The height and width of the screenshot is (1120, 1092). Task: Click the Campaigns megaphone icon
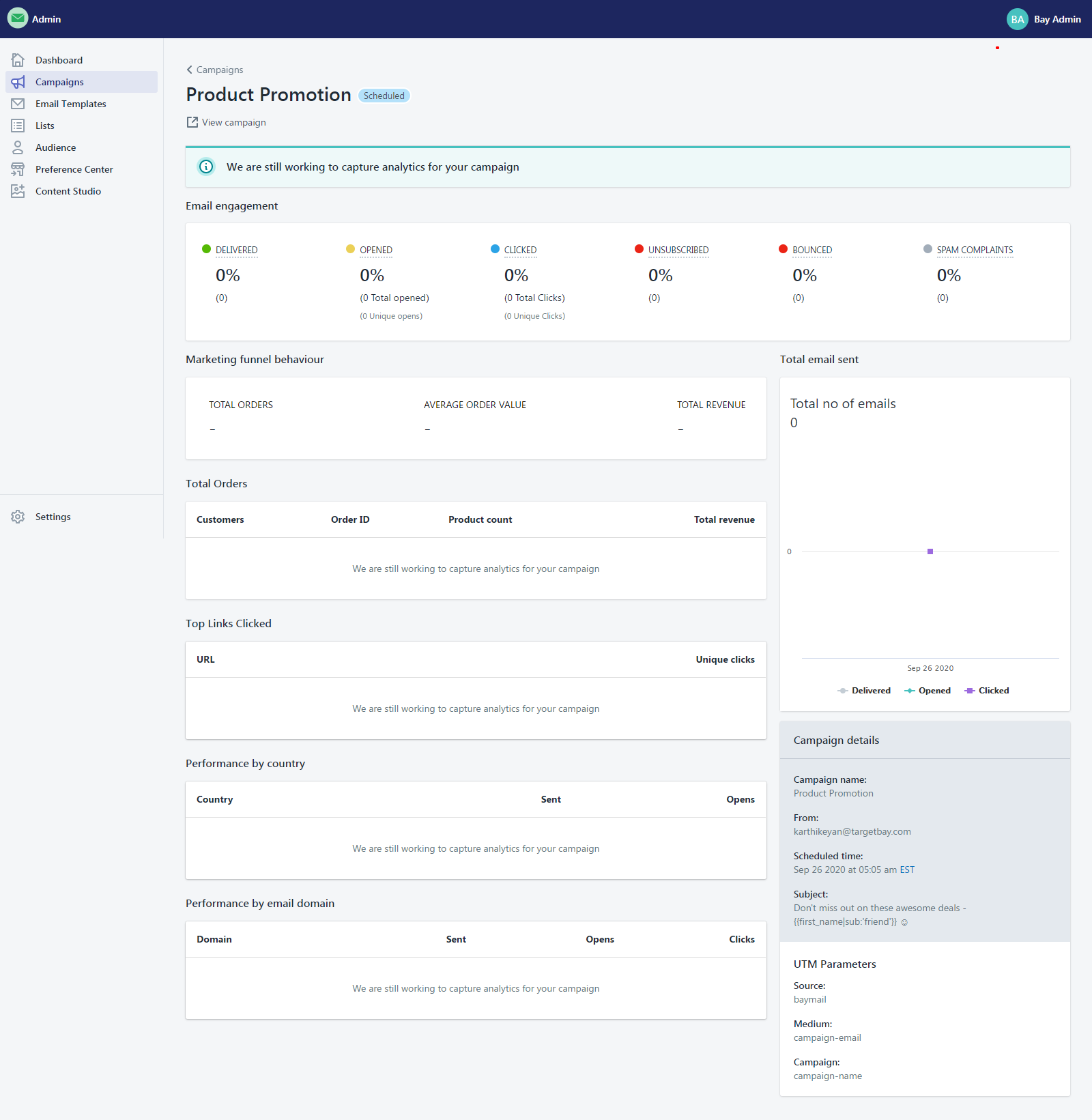tap(18, 82)
